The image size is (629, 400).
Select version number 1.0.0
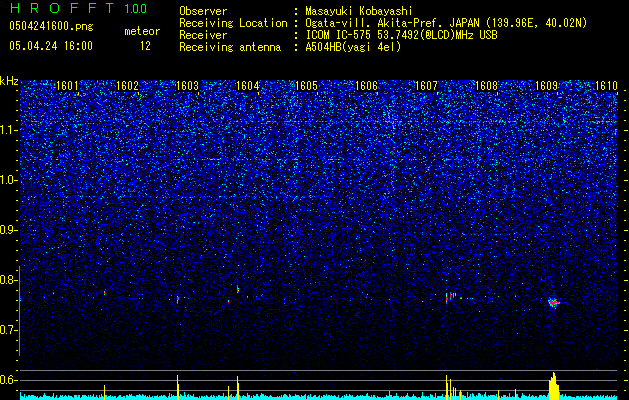136,9
